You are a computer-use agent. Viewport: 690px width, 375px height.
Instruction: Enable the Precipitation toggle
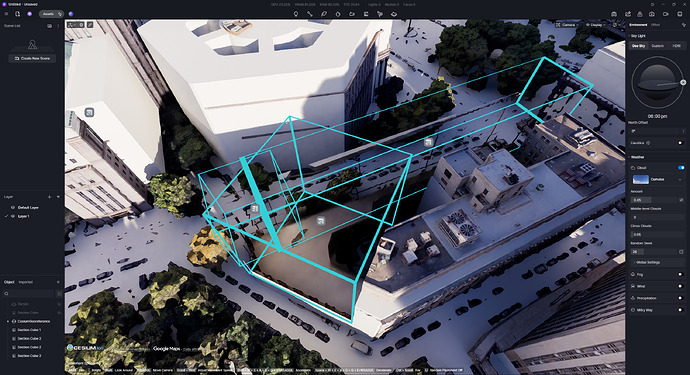680,298
